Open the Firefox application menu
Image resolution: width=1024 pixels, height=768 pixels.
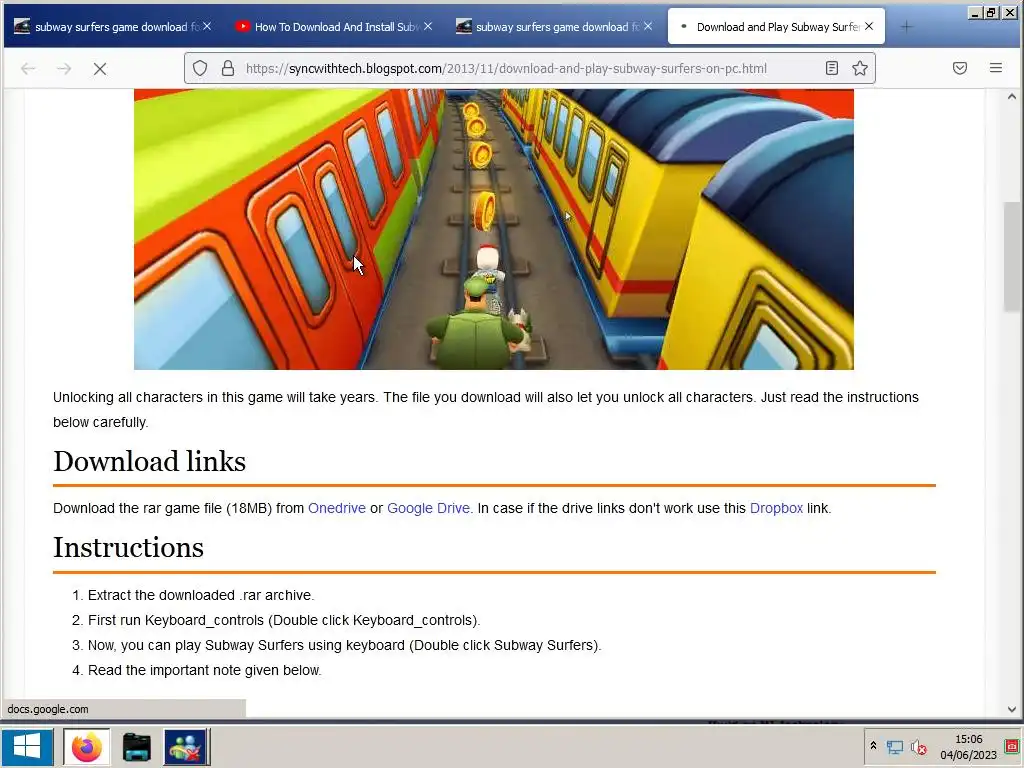[x=995, y=68]
